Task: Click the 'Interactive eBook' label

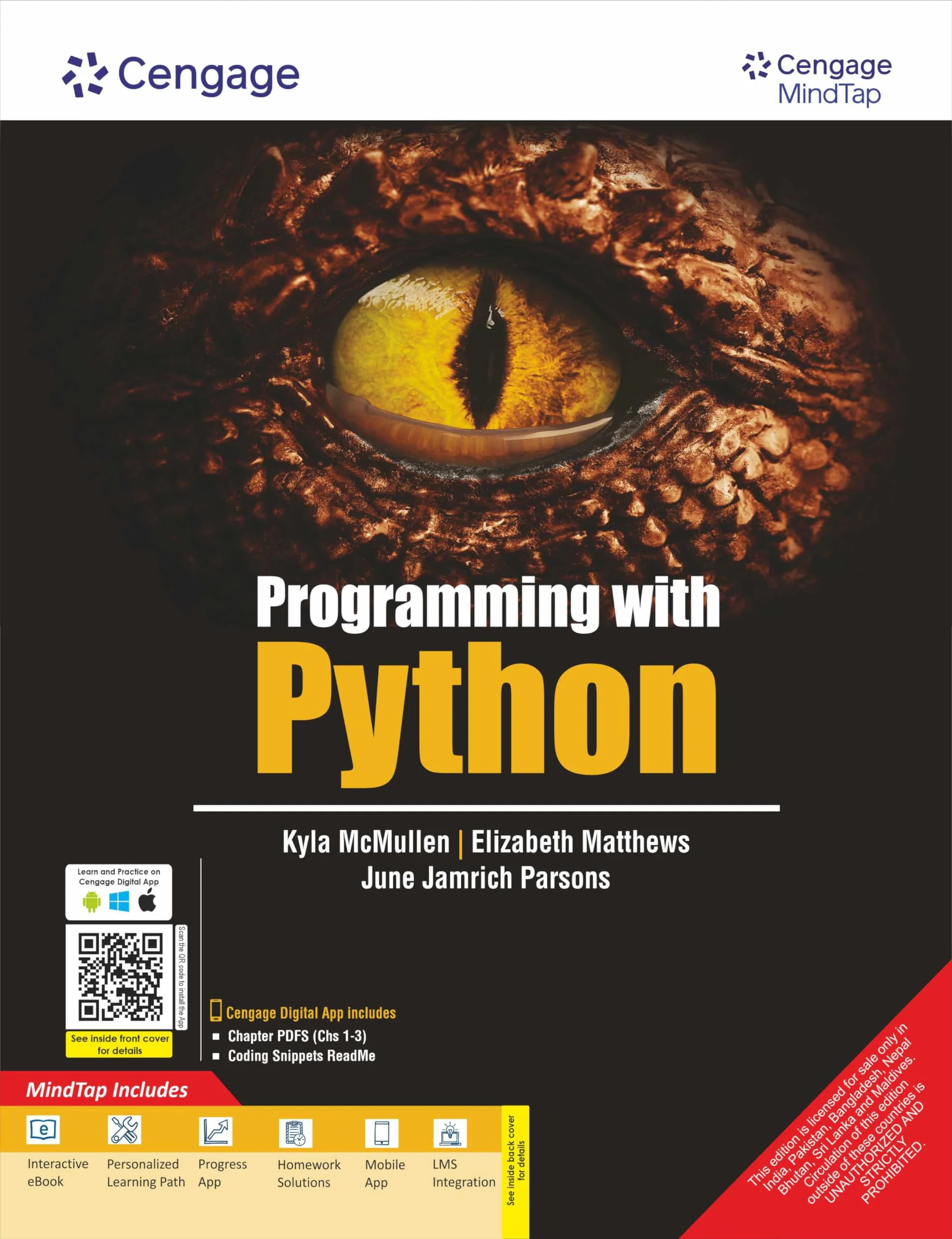Action: point(58,1173)
